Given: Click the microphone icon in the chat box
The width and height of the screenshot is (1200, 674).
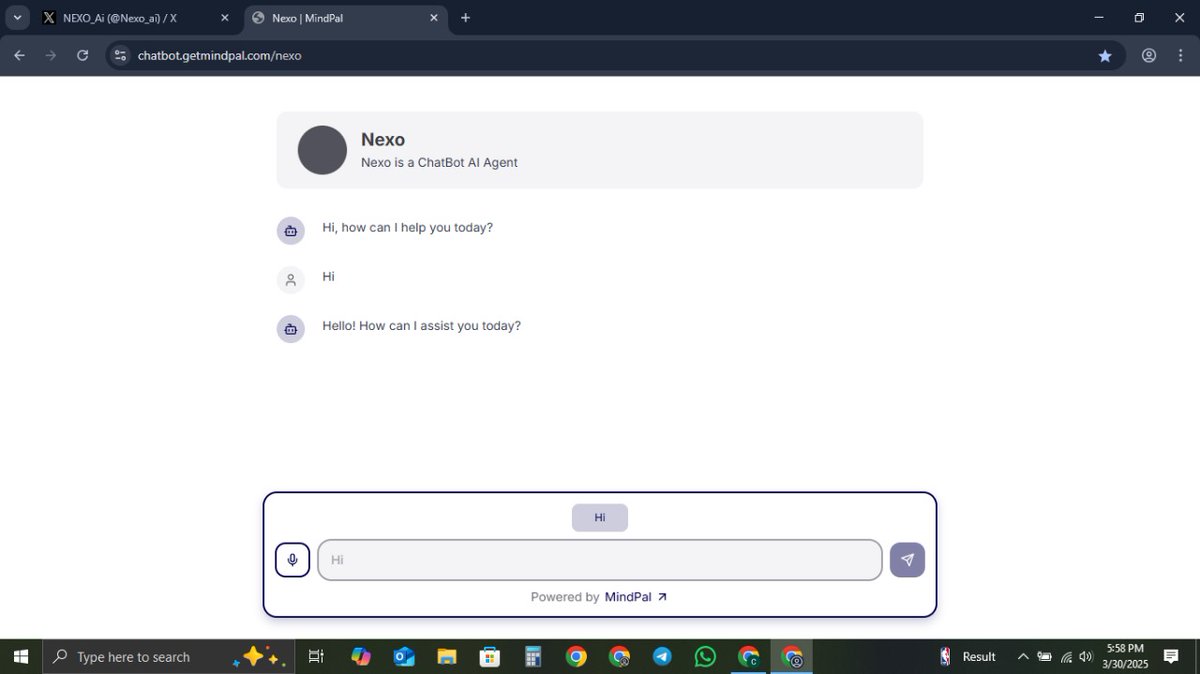Looking at the screenshot, I should [291, 560].
